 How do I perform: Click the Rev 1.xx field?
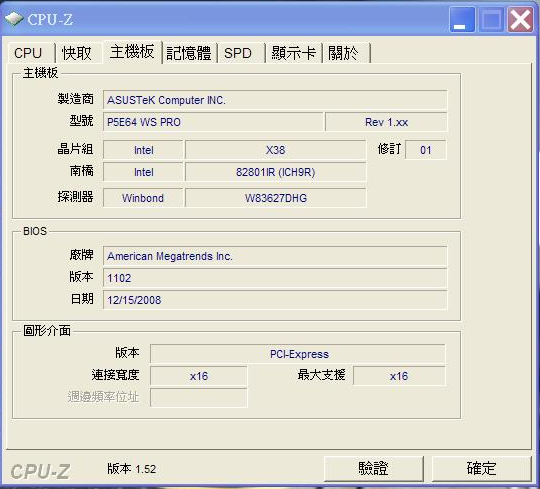(386, 122)
